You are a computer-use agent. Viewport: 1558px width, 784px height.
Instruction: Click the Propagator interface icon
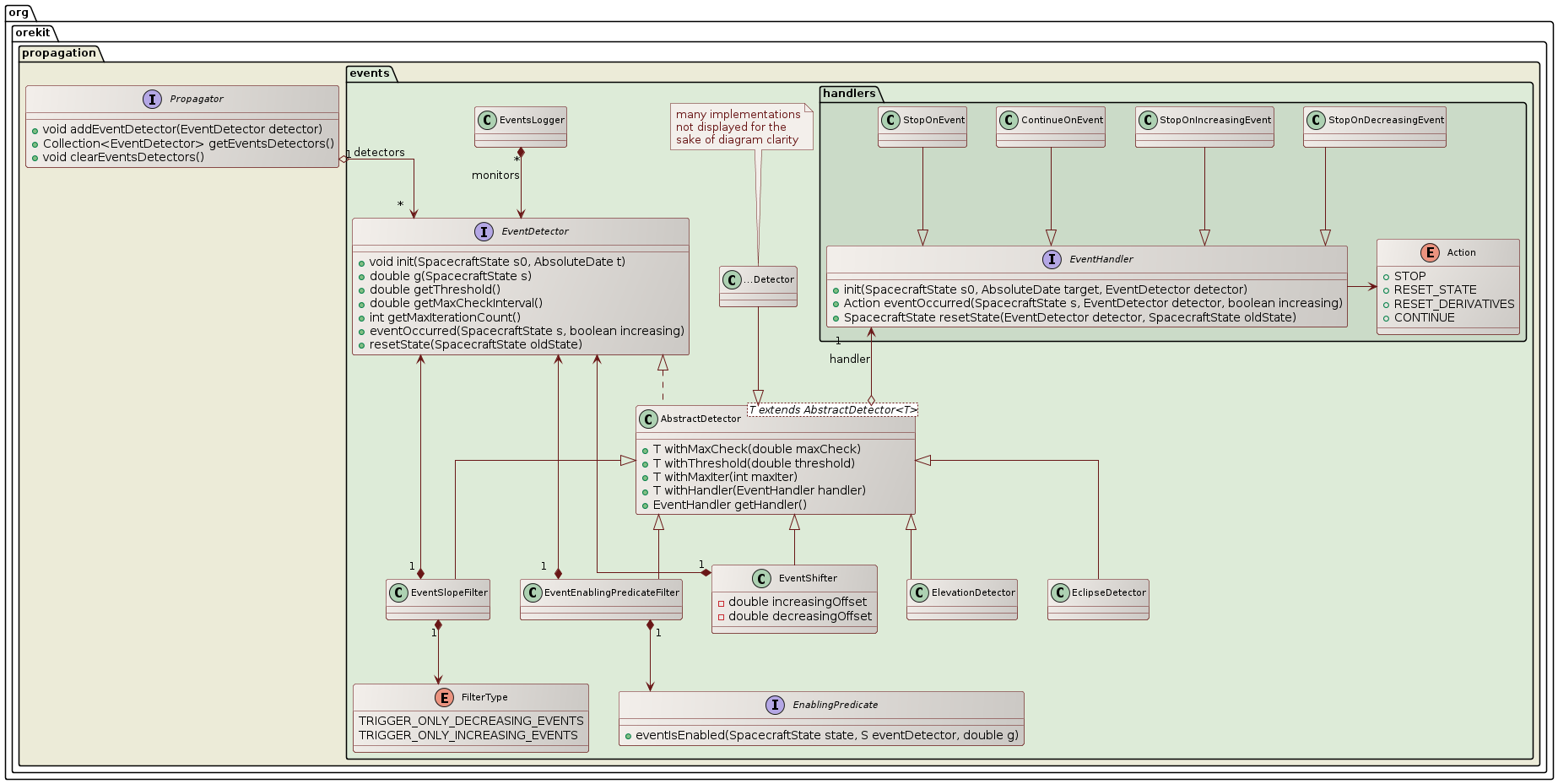(153, 100)
